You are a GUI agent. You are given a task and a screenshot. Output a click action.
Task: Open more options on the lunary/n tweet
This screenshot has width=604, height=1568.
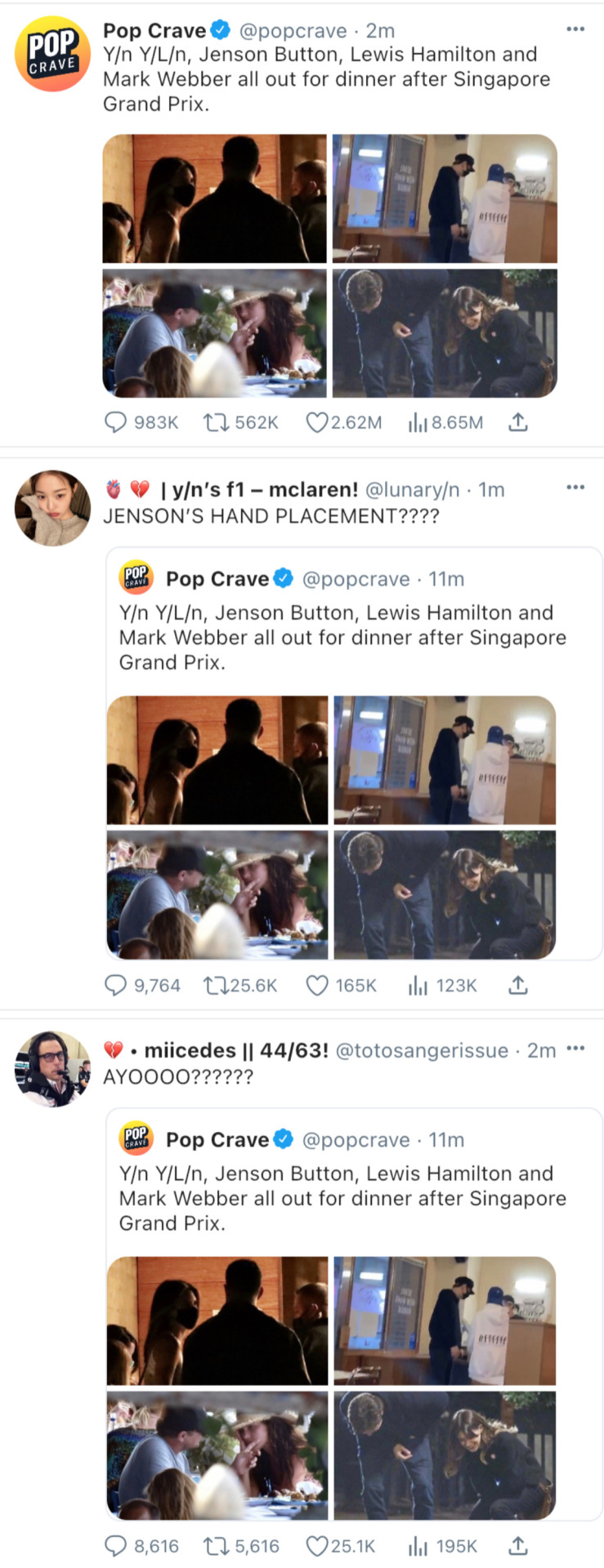575,488
